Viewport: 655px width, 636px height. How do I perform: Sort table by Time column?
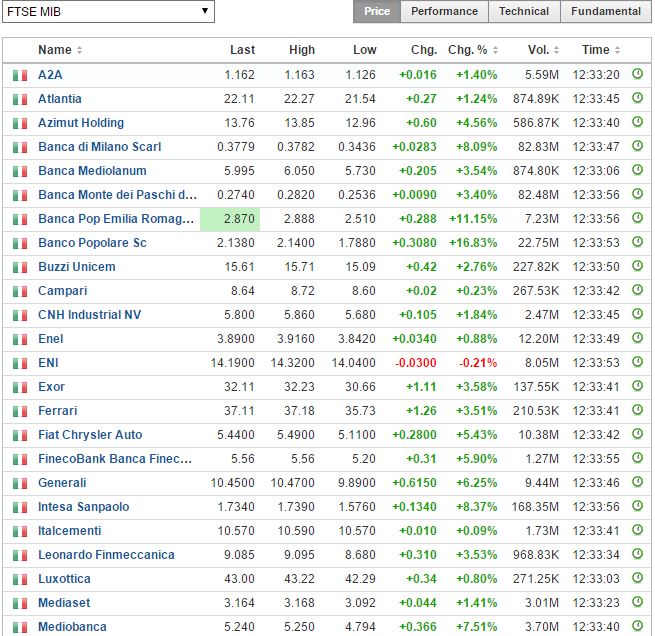601,50
